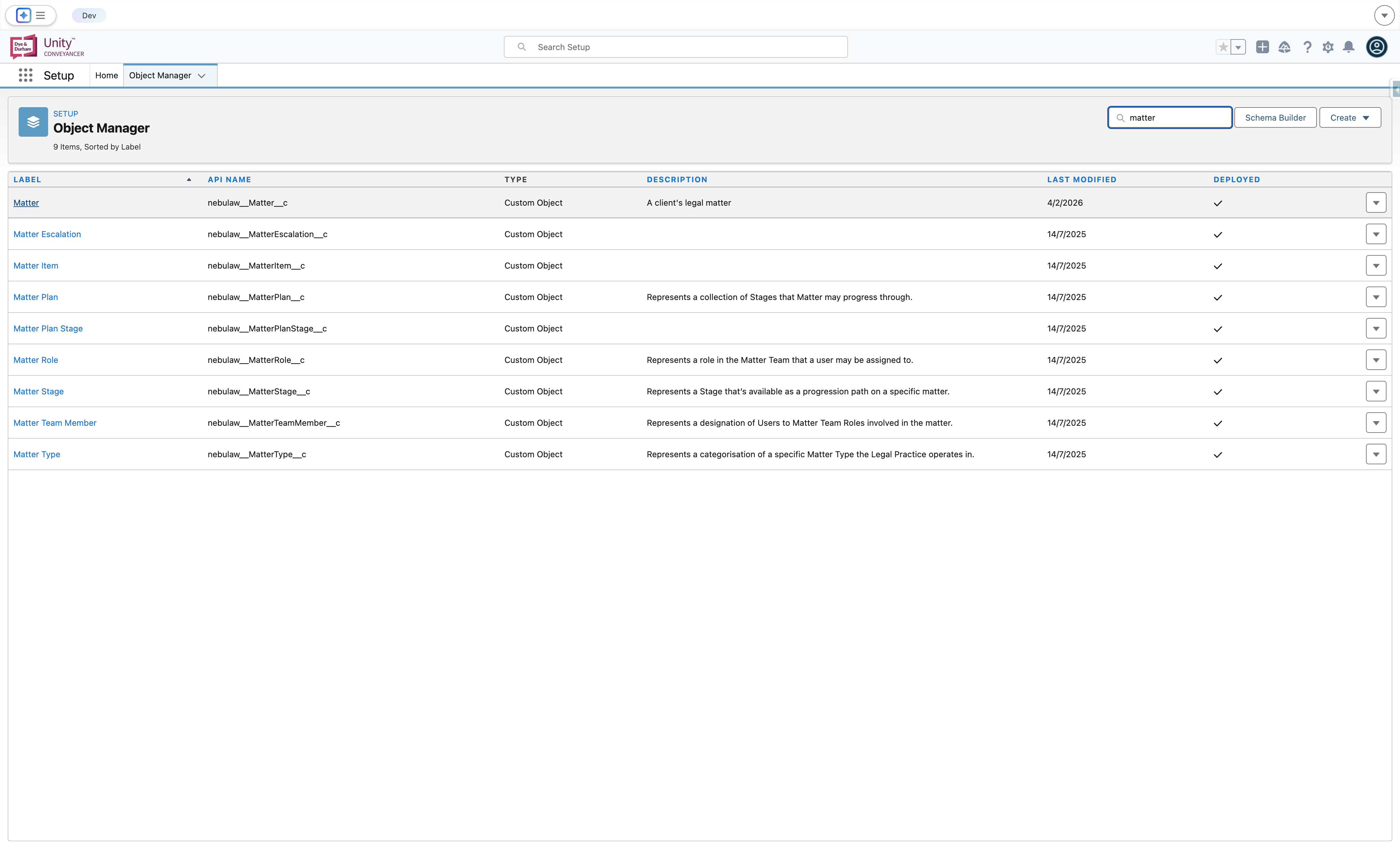Image resolution: width=1400 pixels, height=849 pixels.
Task: Open the Matter Type object link
Action: [36, 454]
